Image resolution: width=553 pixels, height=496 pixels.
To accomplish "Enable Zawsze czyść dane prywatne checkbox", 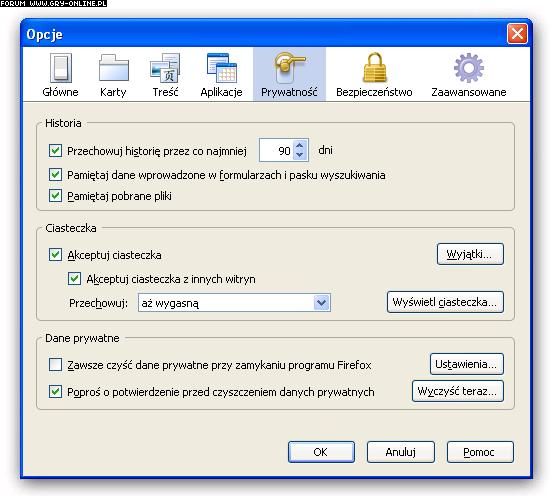I will click(x=55, y=364).
